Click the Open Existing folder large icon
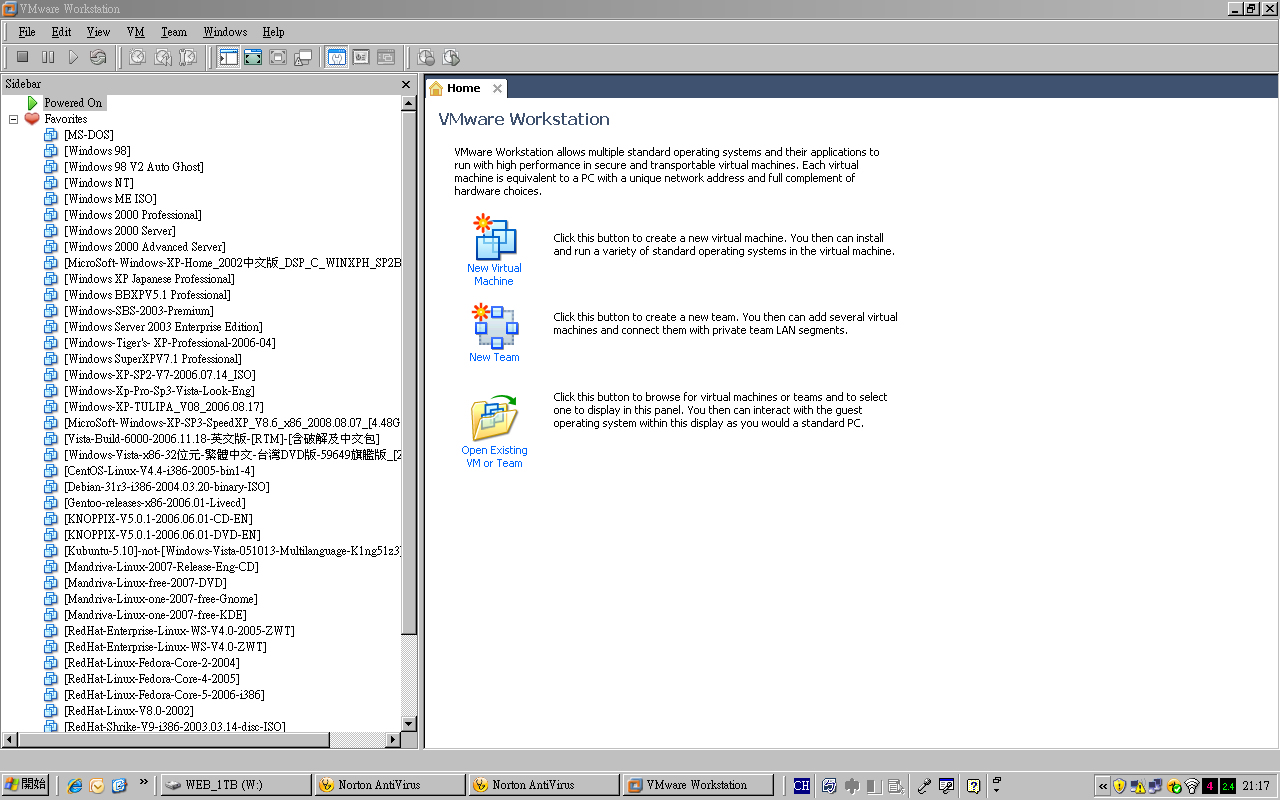The image size is (1280, 800). tap(494, 418)
